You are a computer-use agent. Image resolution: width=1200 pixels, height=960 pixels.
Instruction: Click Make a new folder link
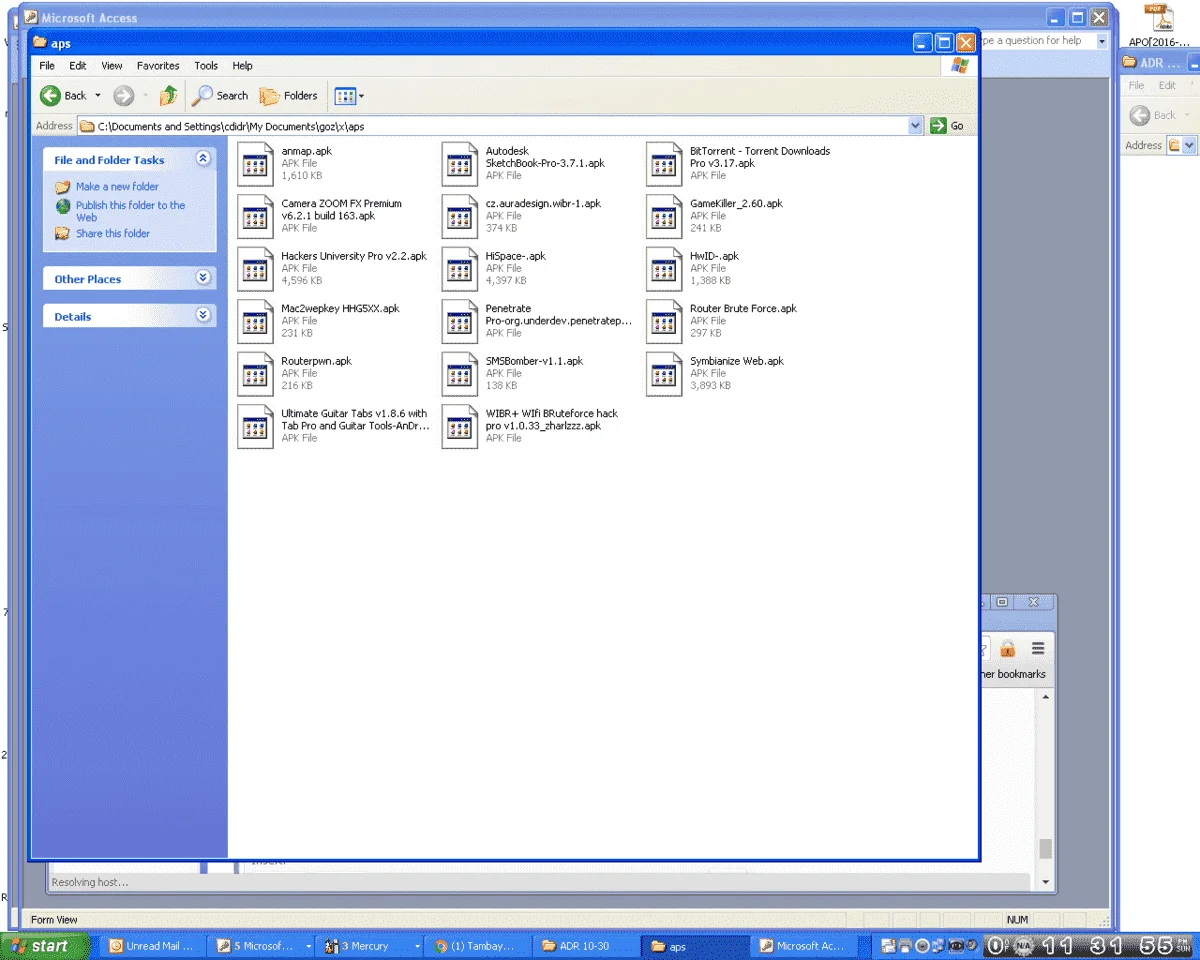(x=117, y=187)
